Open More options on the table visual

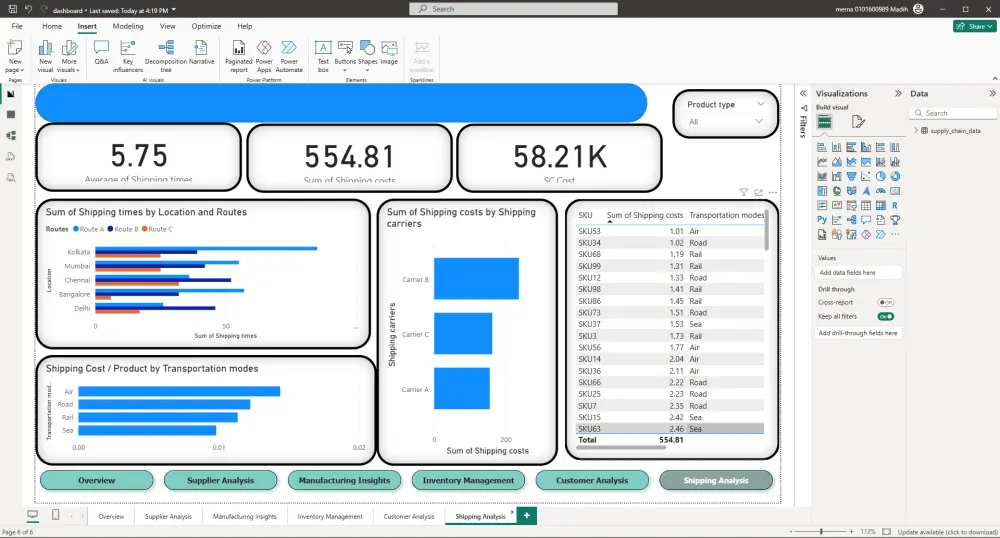pyautogui.click(x=773, y=192)
